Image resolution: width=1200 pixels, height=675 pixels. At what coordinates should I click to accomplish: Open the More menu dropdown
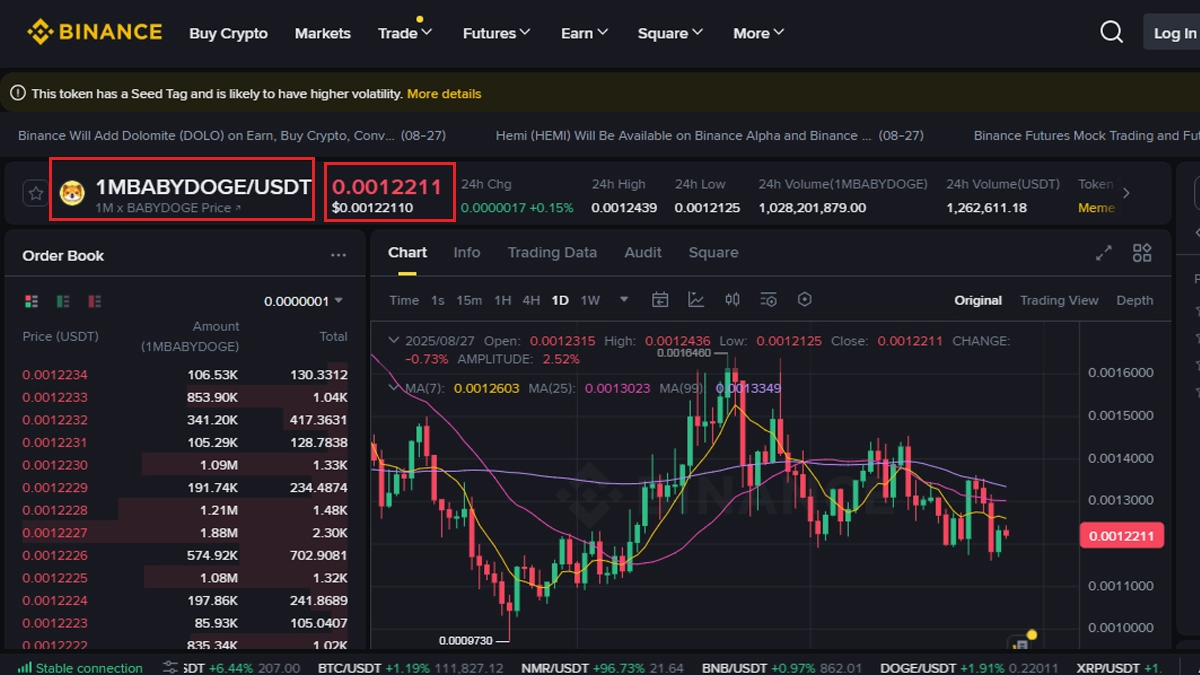(758, 33)
